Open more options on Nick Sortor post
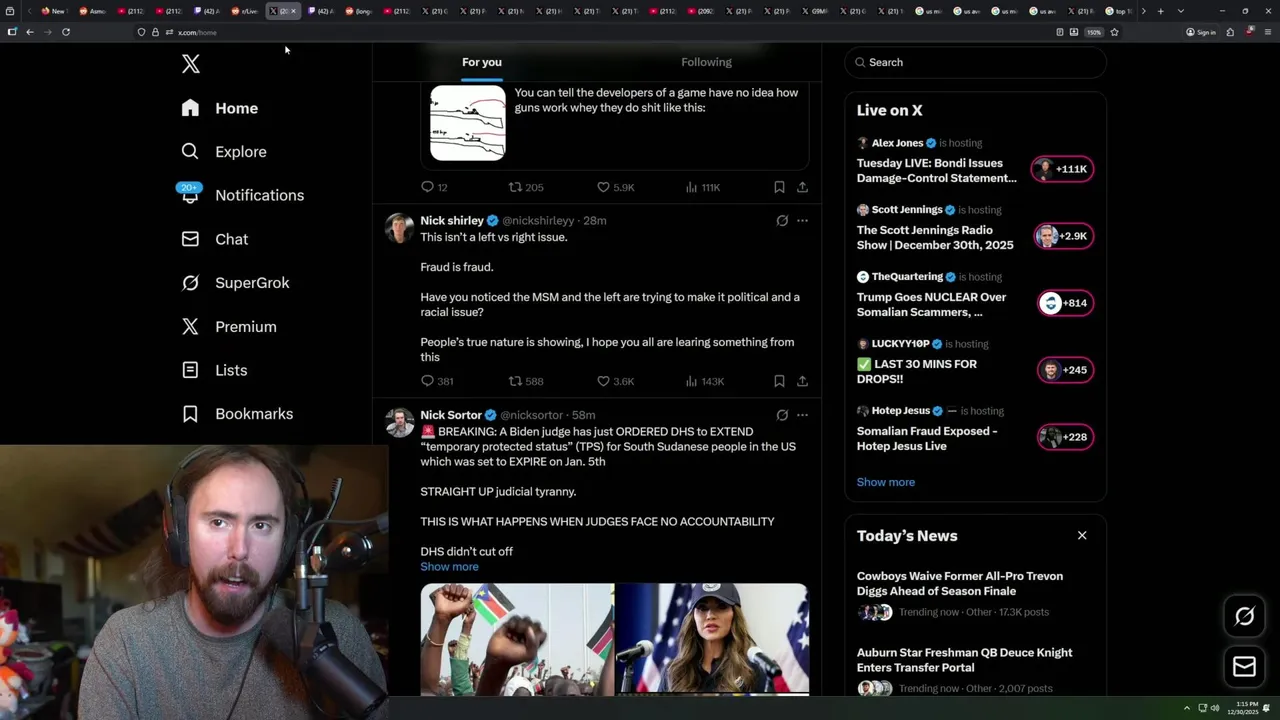The width and height of the screenshot is (1280, 720). 802,415
